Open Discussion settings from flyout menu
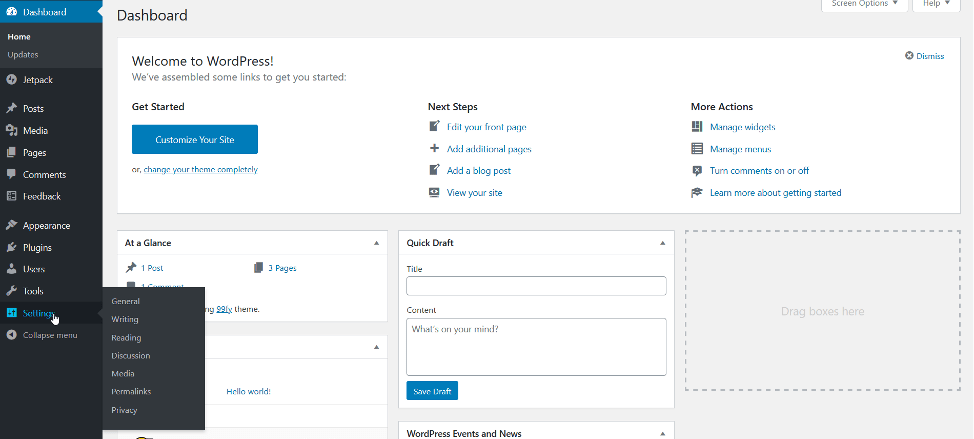This screenshot has width=974, height=439. pos(130,356)
